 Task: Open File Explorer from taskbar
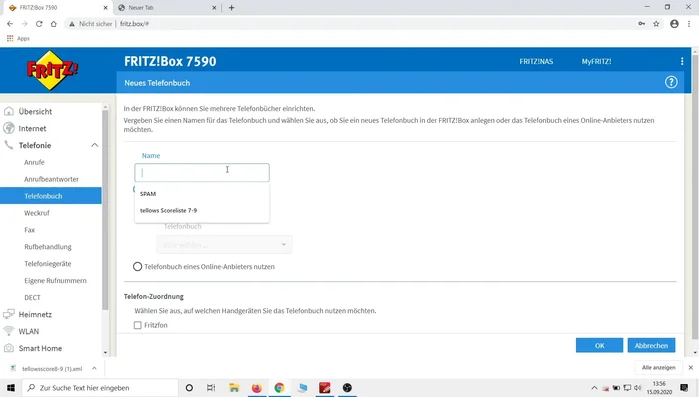pos(234,388)
